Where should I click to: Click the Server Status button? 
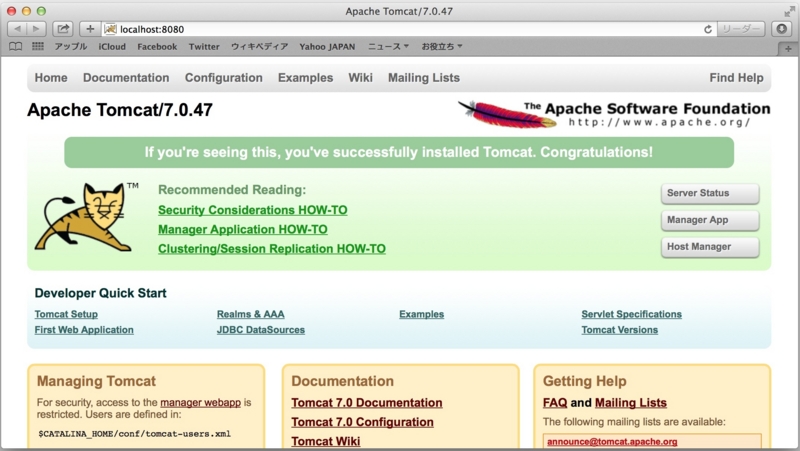click(x=710, y=193)
